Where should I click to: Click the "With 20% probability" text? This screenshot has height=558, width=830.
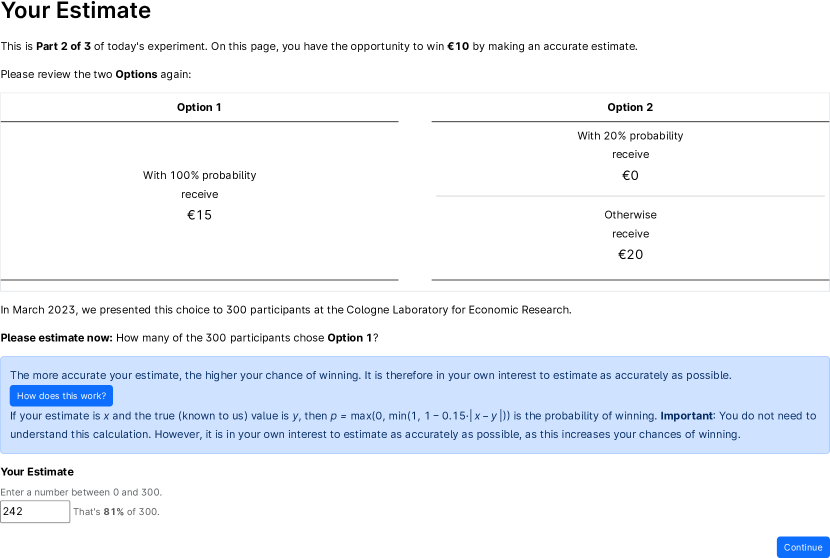(630, 136)
